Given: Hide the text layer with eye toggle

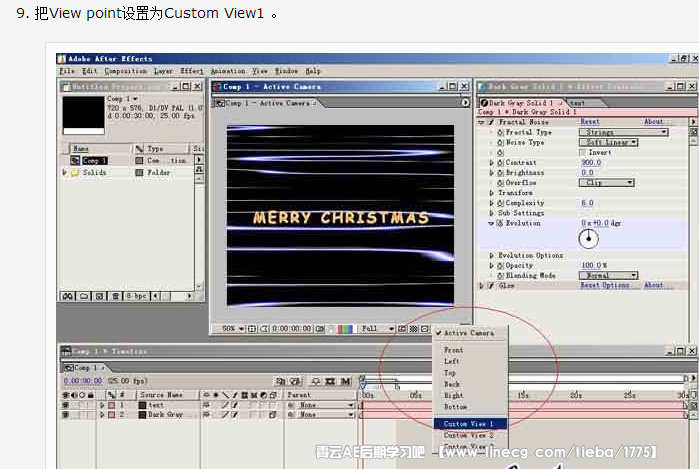Looking at the screenshot, I should [x=66, y=405].
